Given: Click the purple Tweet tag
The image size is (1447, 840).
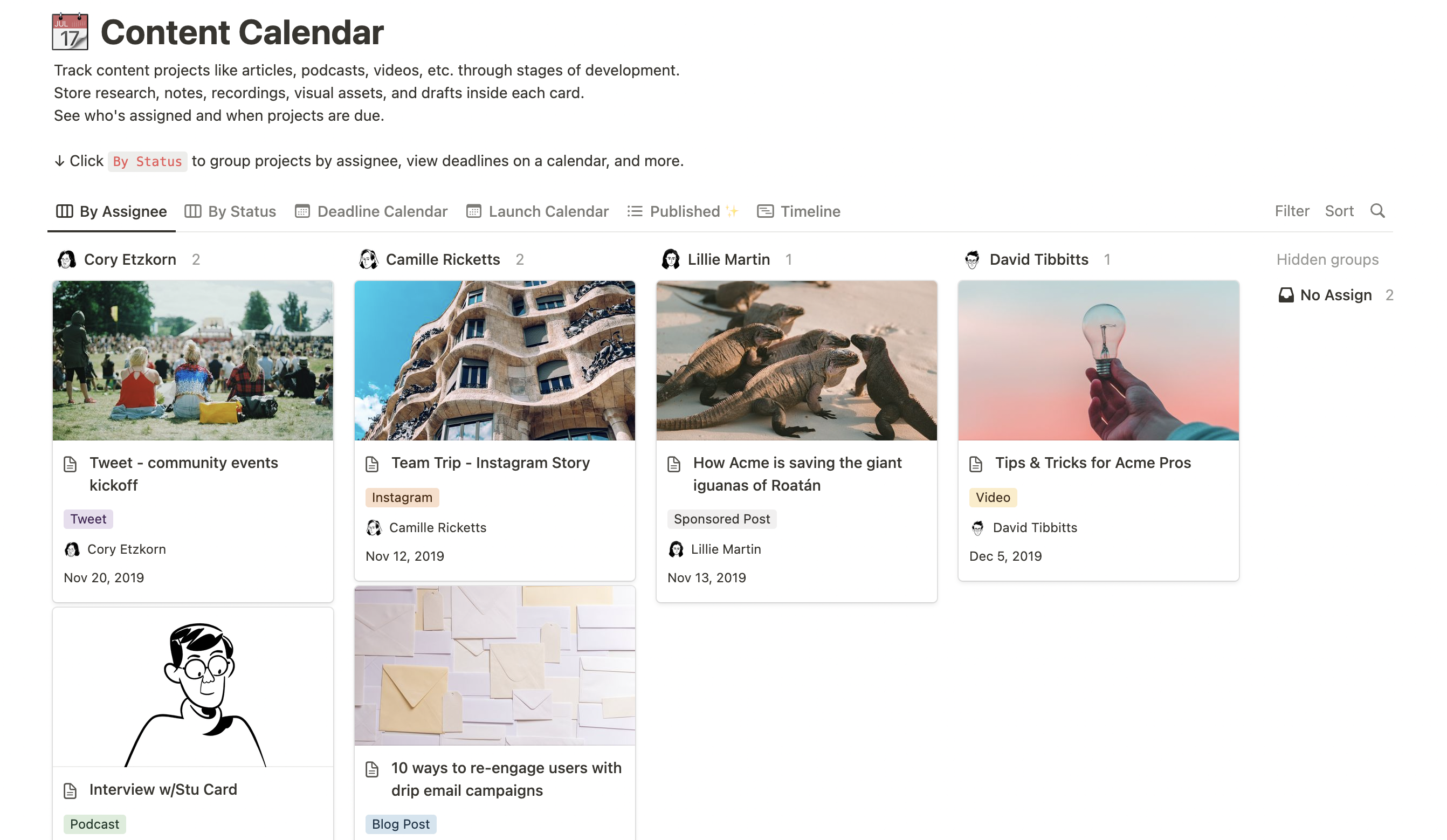Looking at the screenshot, I should pos(88,519).
